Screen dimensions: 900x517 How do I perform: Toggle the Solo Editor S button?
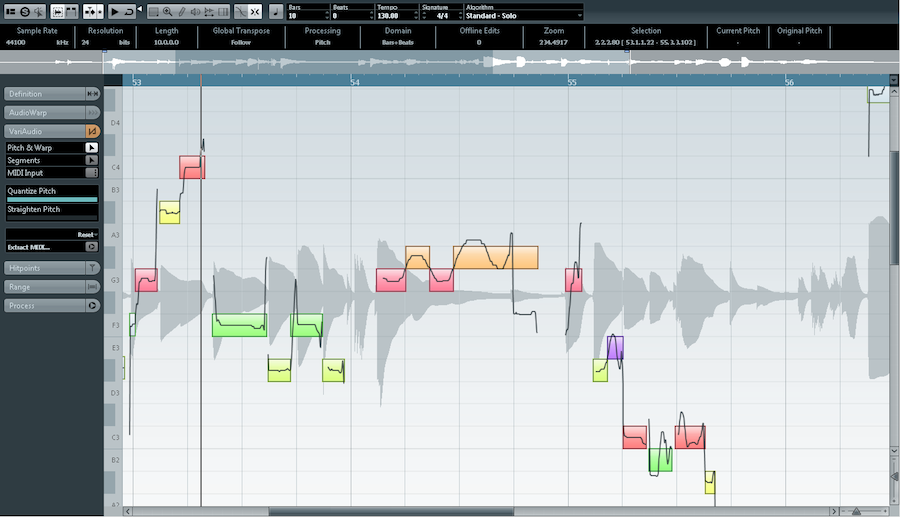click(x=25, y=11)
